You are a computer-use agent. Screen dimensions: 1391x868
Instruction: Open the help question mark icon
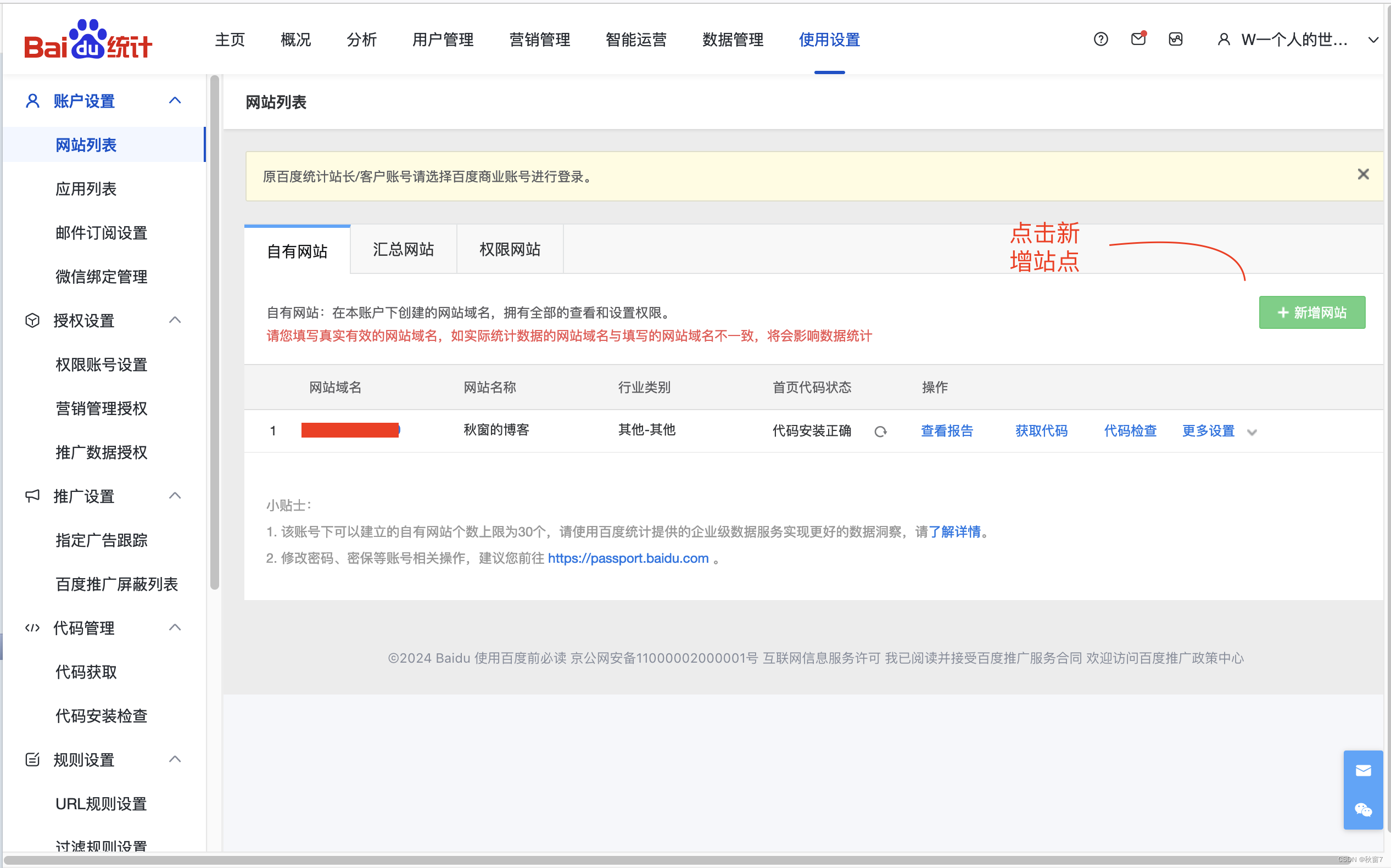tap(1100, 39)
